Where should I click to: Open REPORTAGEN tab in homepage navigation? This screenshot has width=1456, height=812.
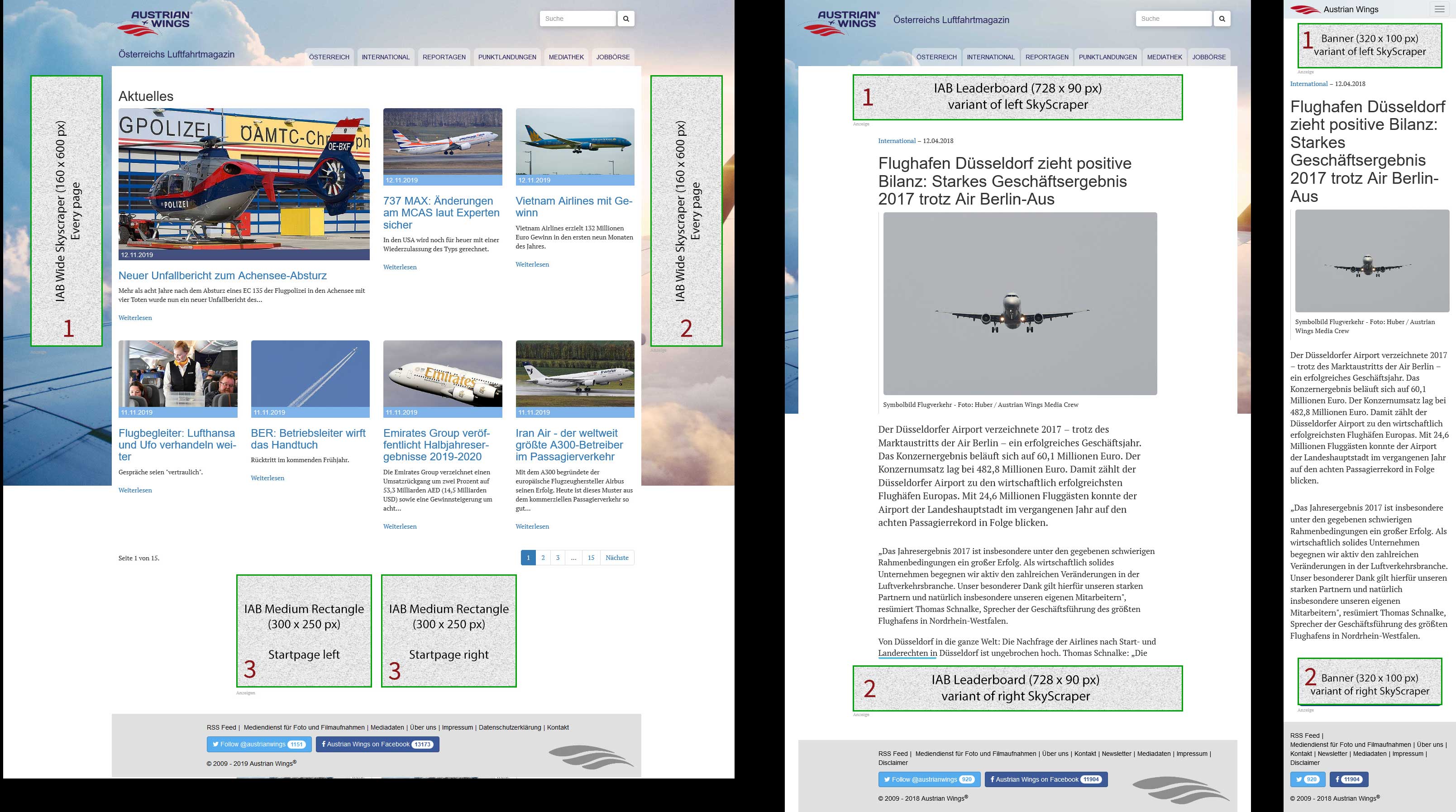444,57
